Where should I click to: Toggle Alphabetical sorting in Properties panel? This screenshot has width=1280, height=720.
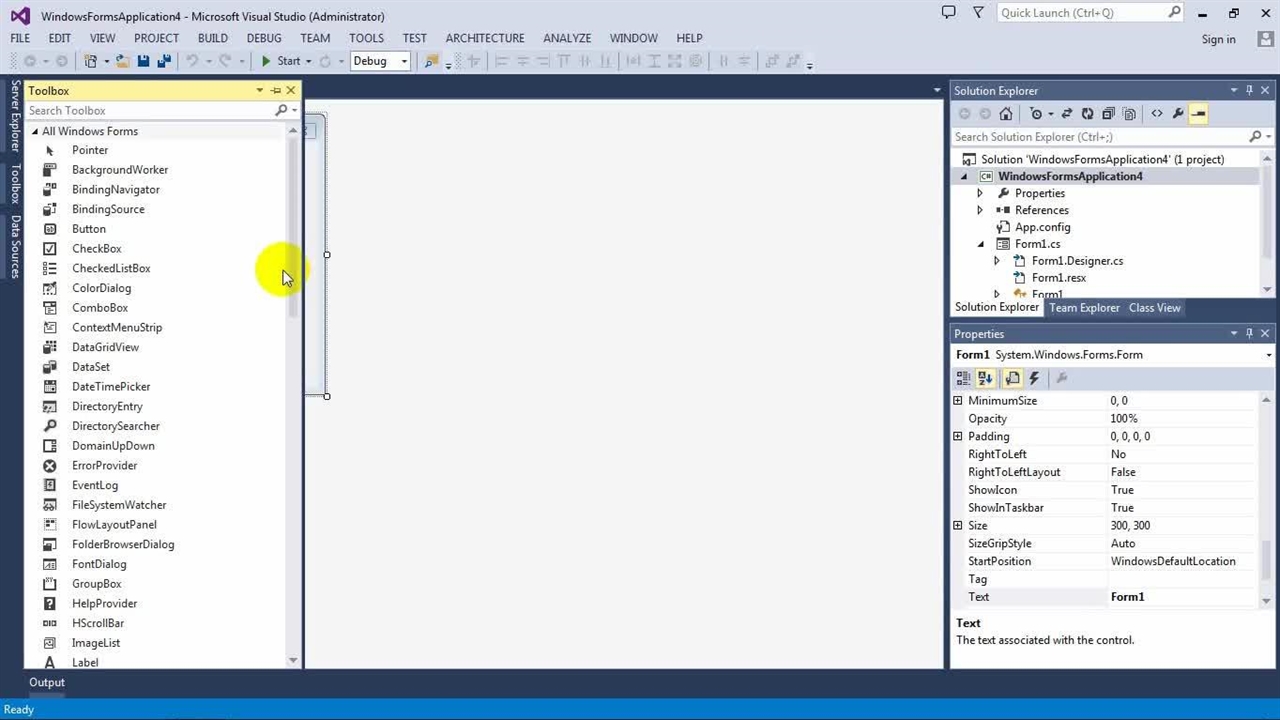click(986, 378)
